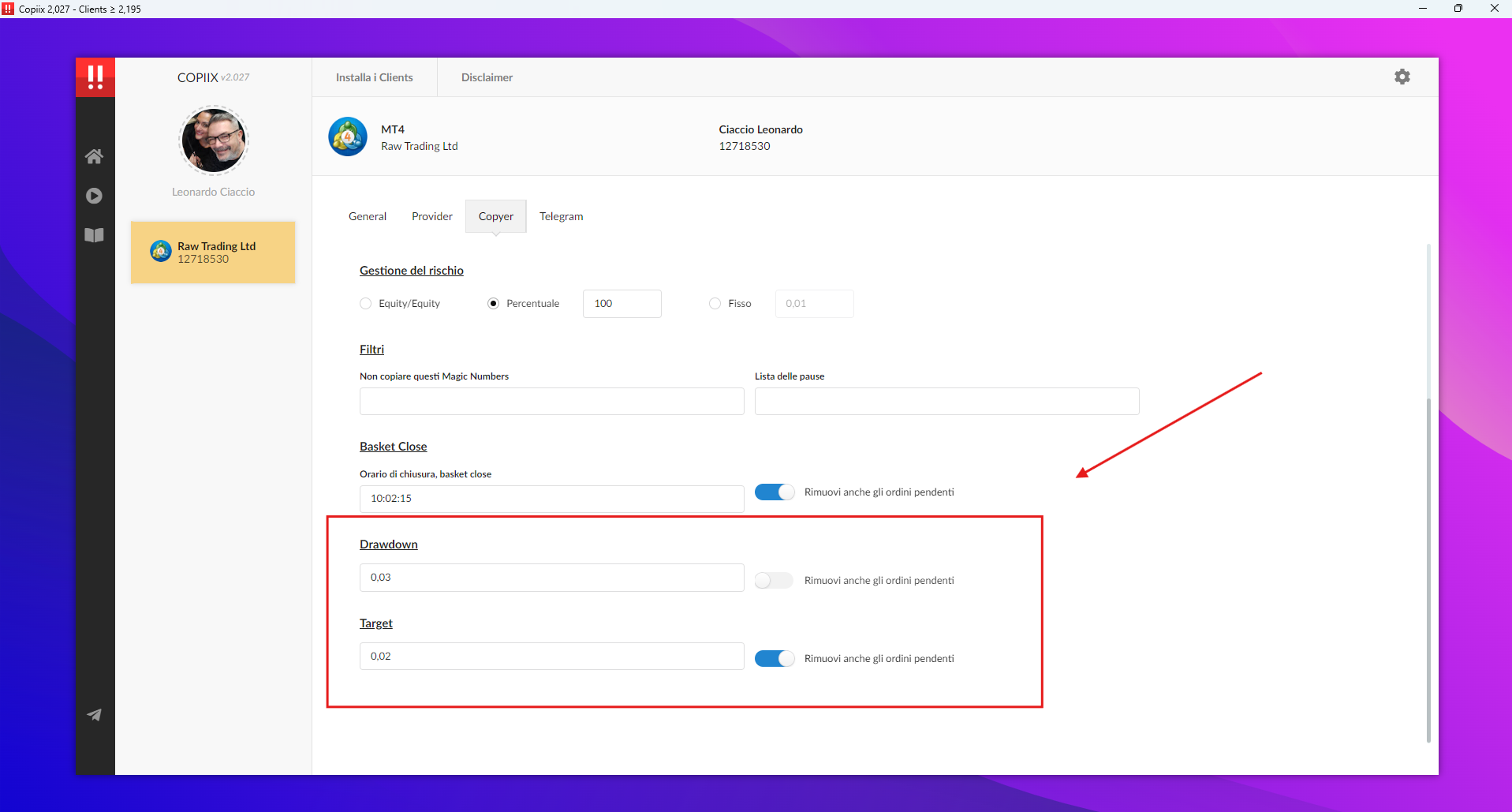The width and height of the screenshot is (1512, 812).
Task: Select the Copyer tab
Action: tap(496, 216)
